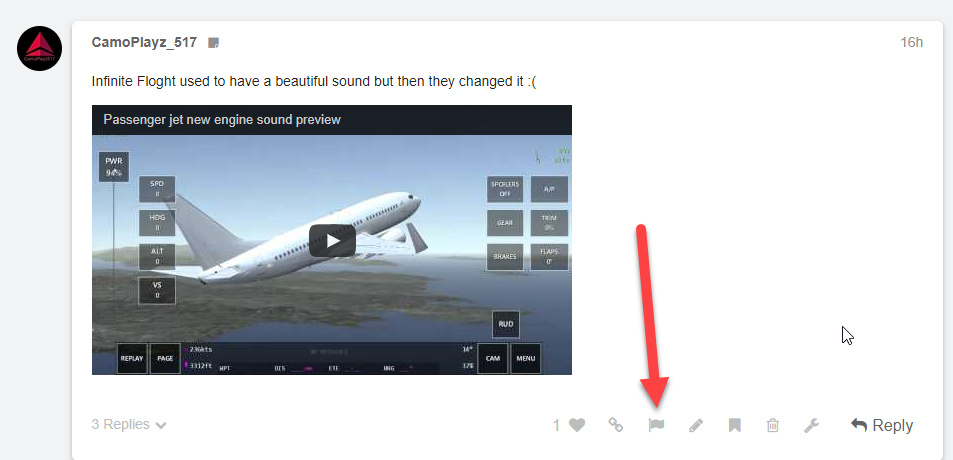The height and width of the screenshot is (460, 953).
Task: Edit the post using the pencil icon
Action: tap(695, 426)
